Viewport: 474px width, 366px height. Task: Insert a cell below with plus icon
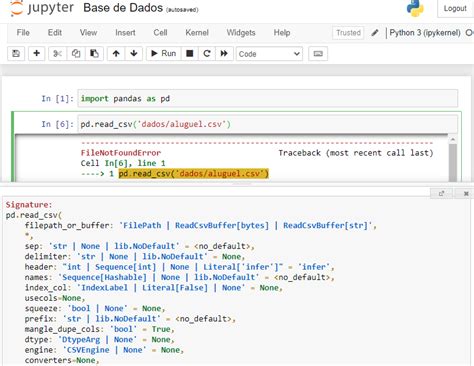click(x=37, y=53)
